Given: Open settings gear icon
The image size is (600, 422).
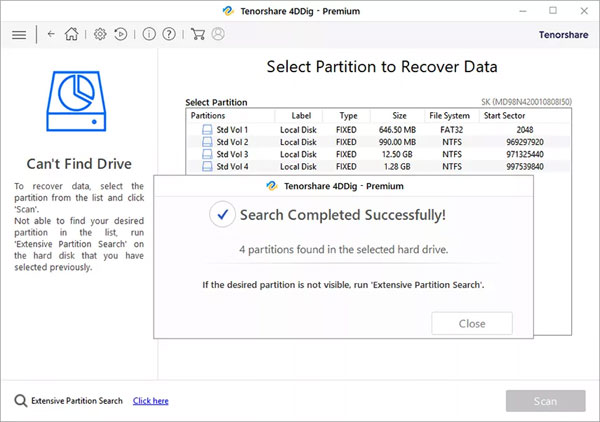Looking at the screenshot, I should [100, 34].
